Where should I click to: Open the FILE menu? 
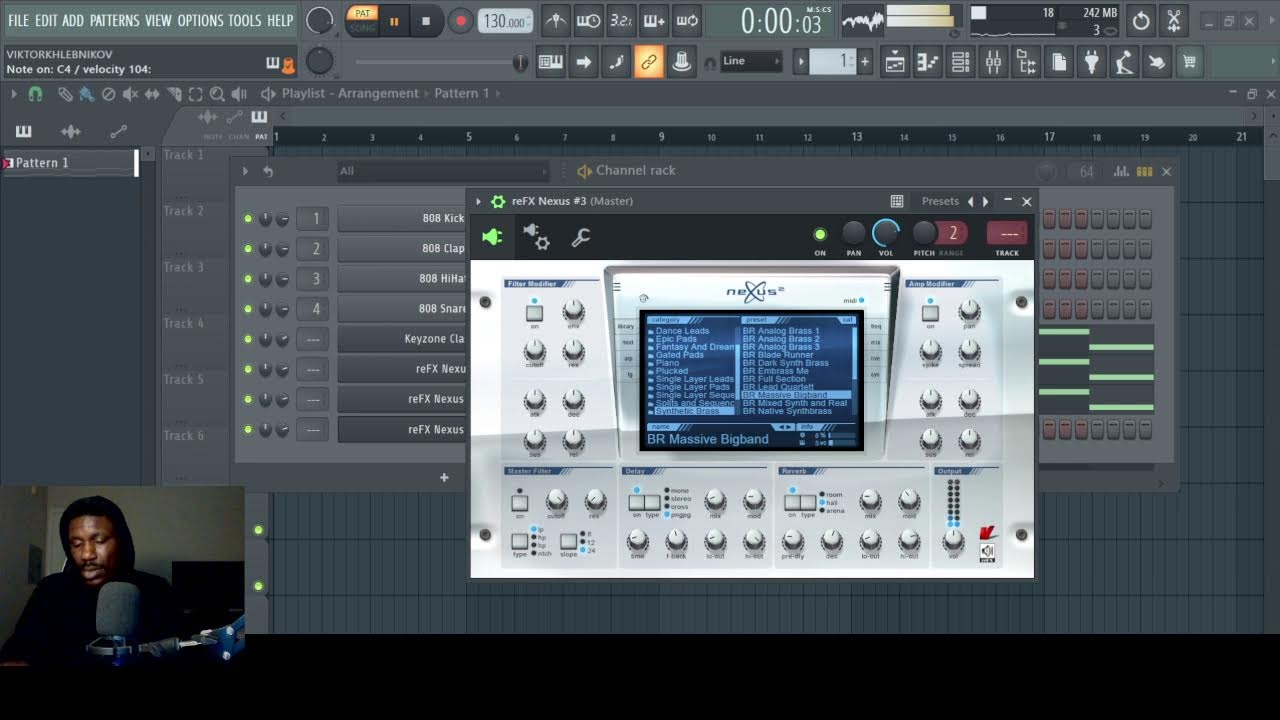click(18, 20)
